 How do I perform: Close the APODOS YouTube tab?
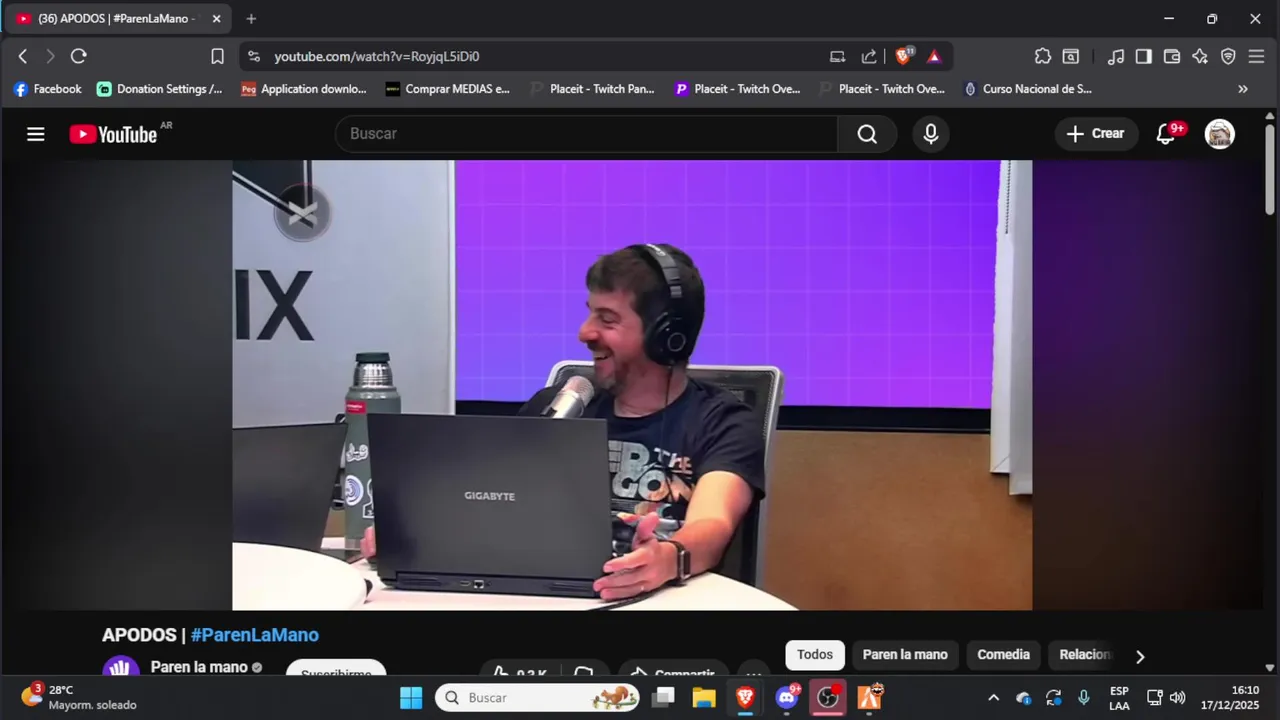(x=216, y=19)
